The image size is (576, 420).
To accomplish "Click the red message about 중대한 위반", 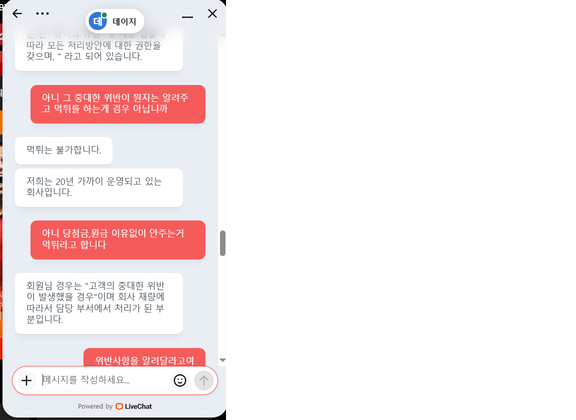I will (118, 104).
